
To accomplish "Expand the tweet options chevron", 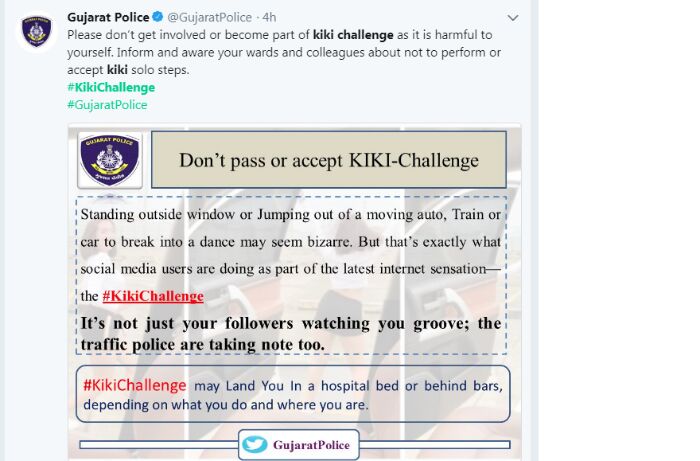I will (x=513, y=18).
